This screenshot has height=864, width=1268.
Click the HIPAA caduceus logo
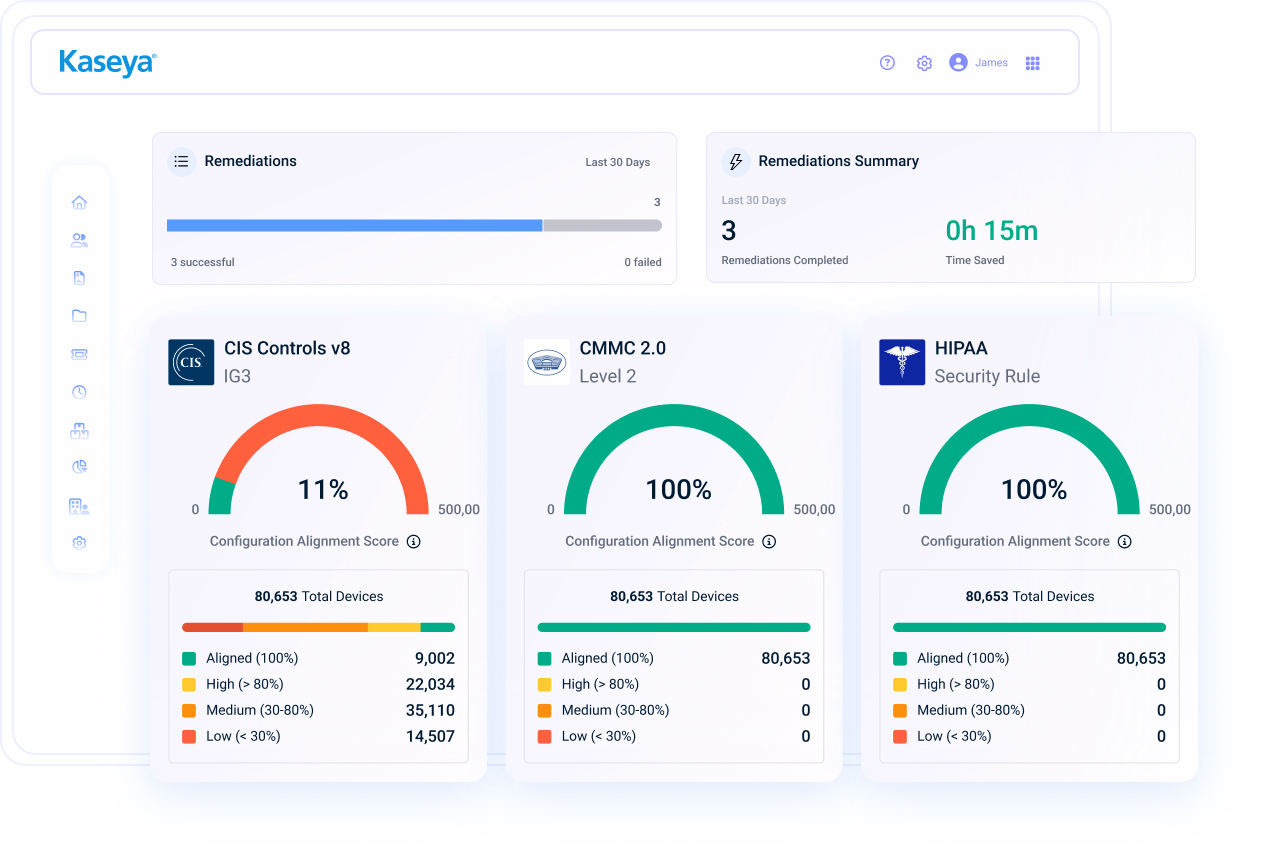[x=902, y=363]
